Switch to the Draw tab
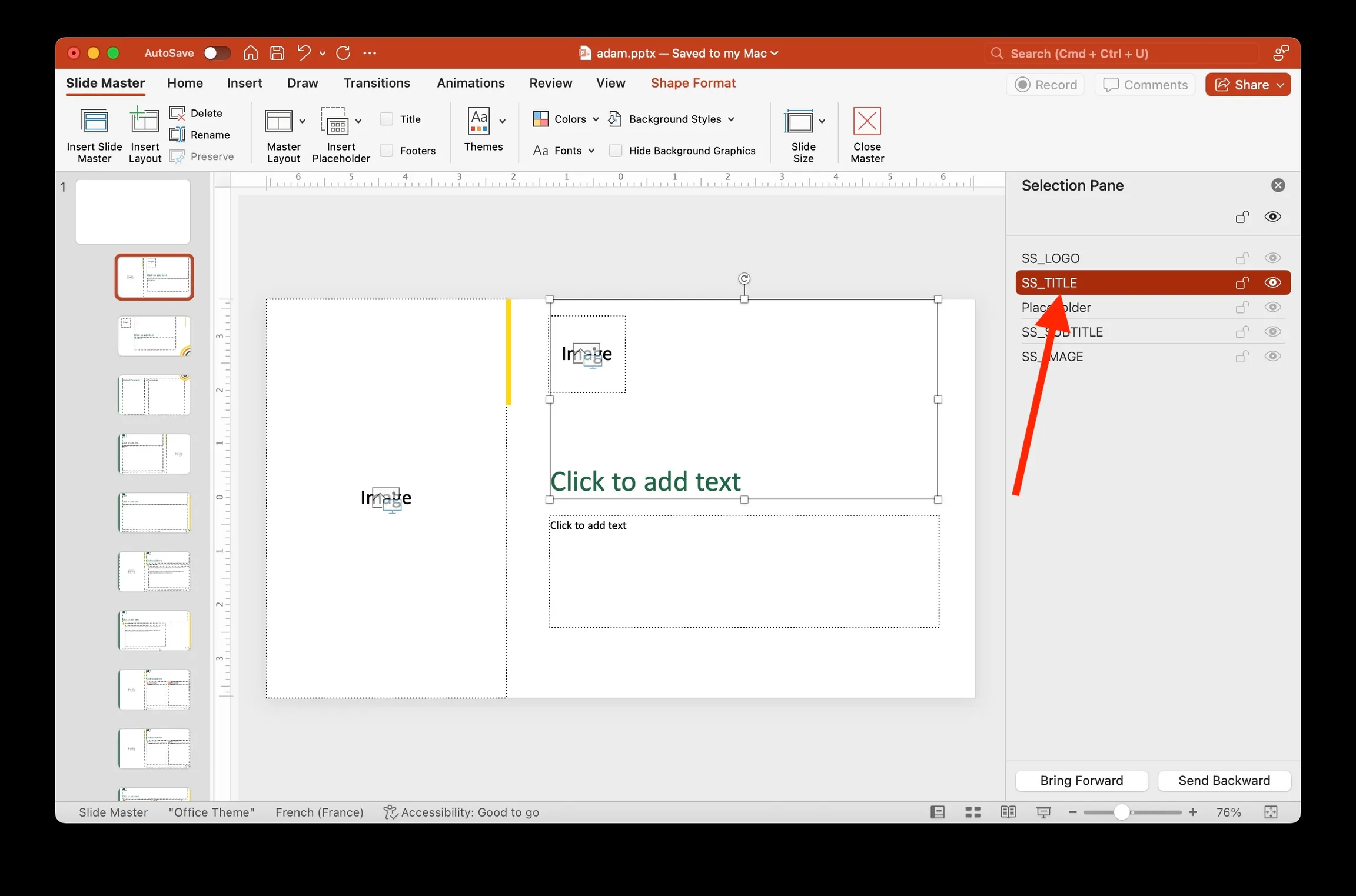1356x896 pixels. point(303,83)
